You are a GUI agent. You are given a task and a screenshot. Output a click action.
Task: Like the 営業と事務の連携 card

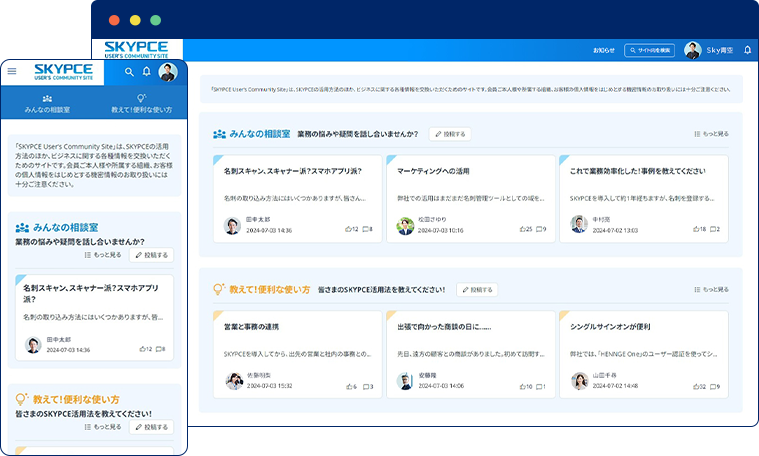tap(351, 386)
